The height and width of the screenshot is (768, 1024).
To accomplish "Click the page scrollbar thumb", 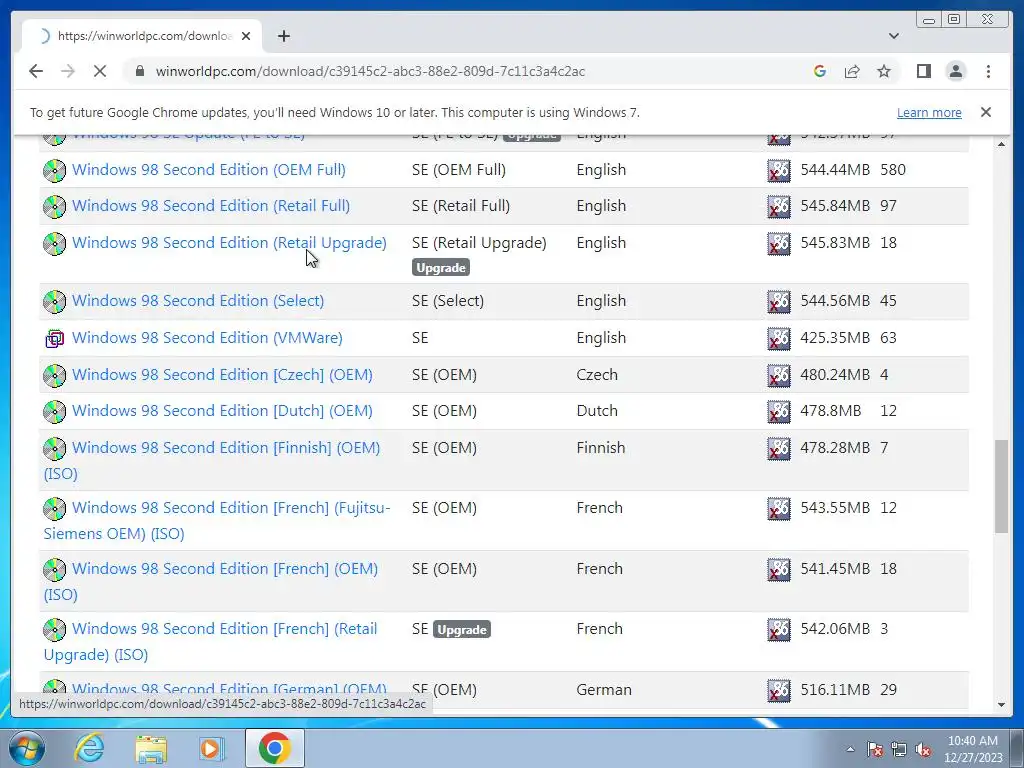I will (x=1001, y=486).
